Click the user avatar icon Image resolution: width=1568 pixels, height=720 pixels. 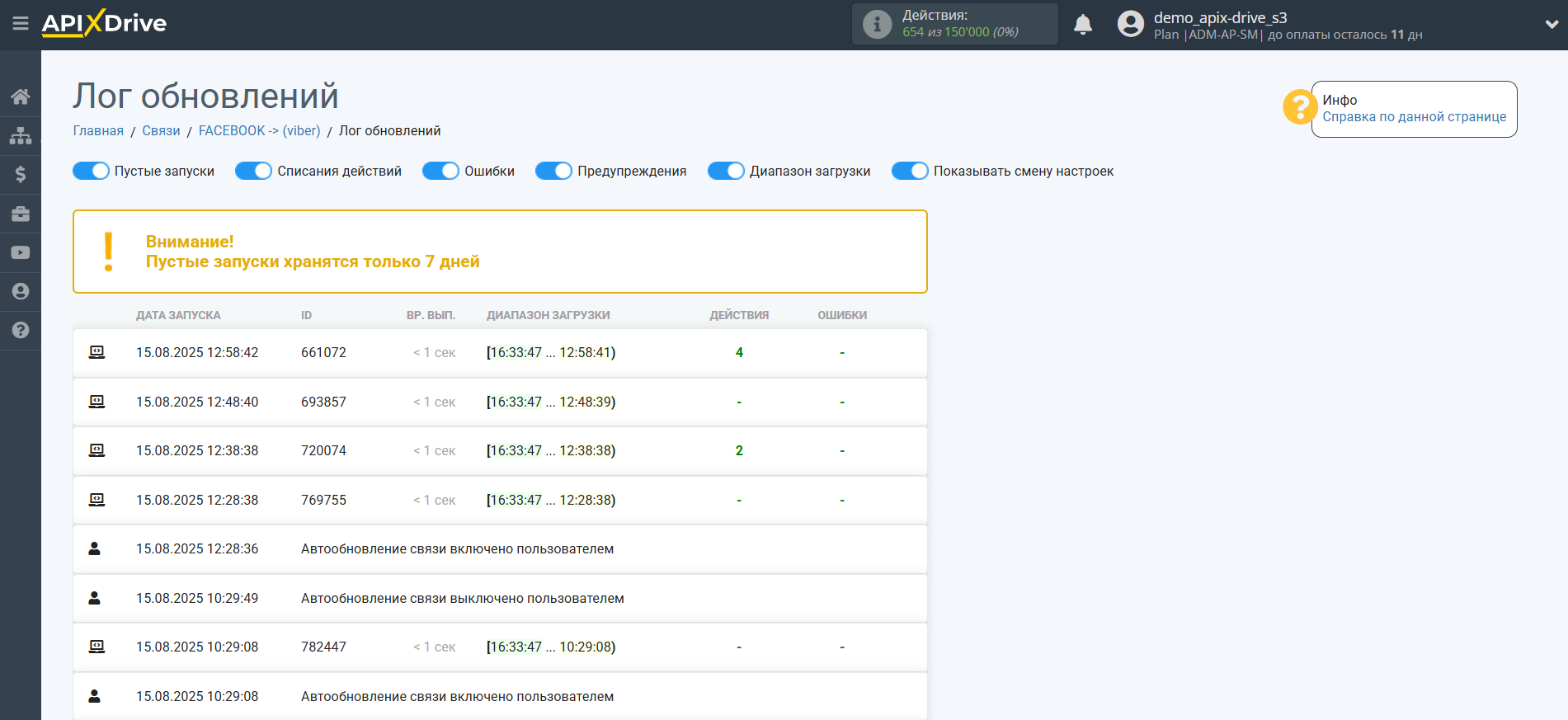(1131, 24)
